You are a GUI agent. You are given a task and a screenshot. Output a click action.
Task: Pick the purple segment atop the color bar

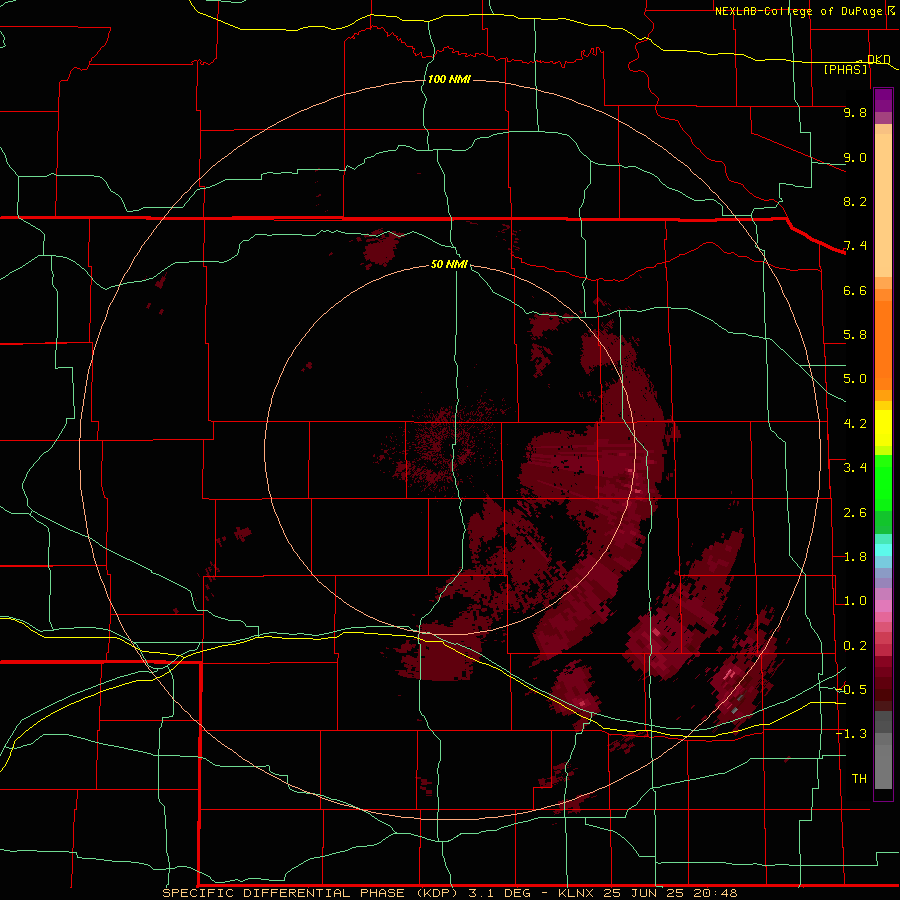click(883, 100)
